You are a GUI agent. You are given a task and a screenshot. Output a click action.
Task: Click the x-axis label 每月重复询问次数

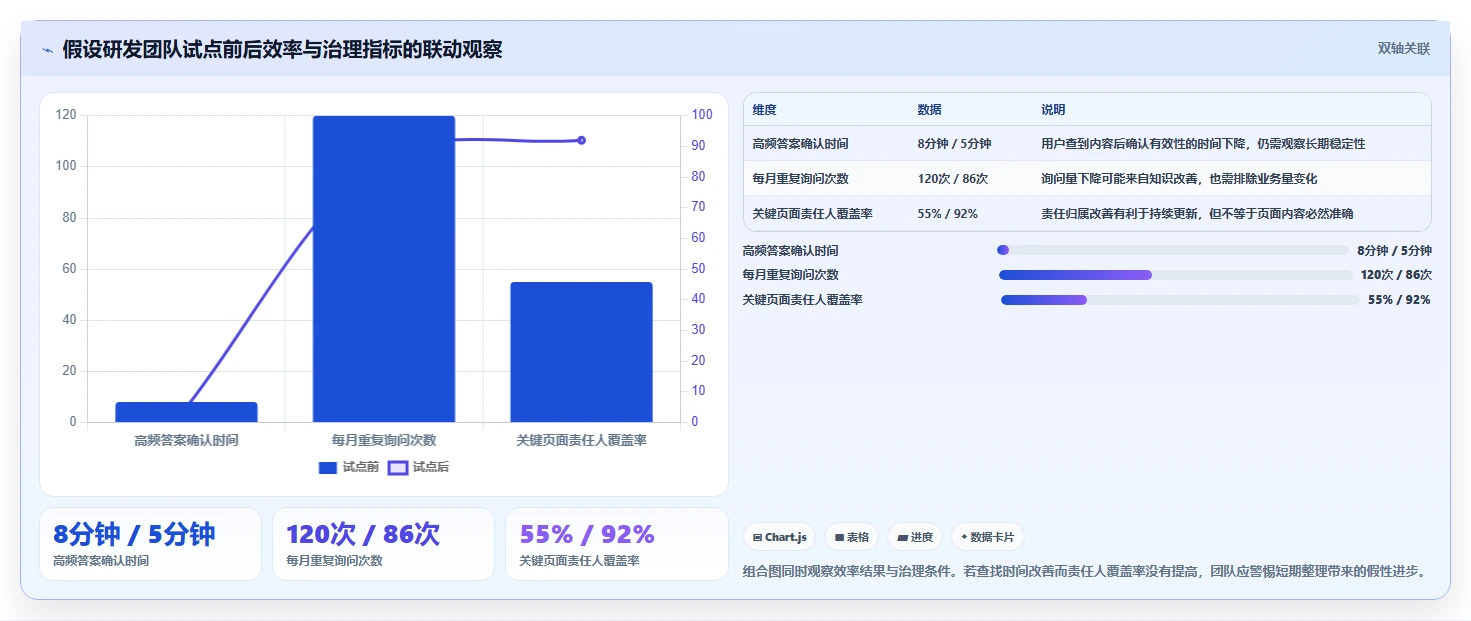(384, 440)
